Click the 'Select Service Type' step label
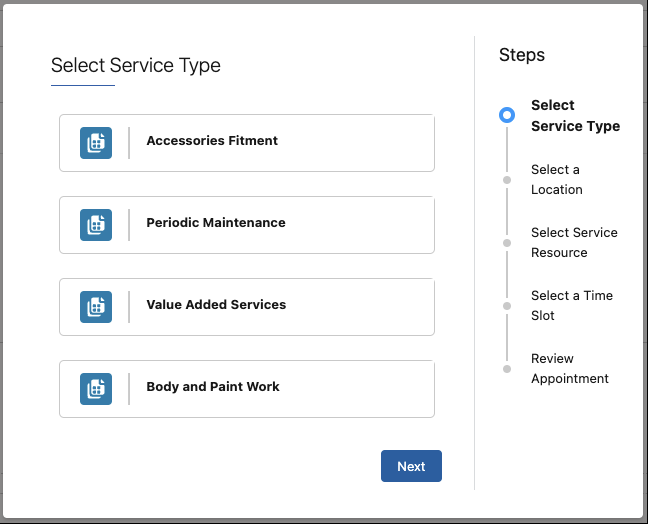 tap(575, 115)
